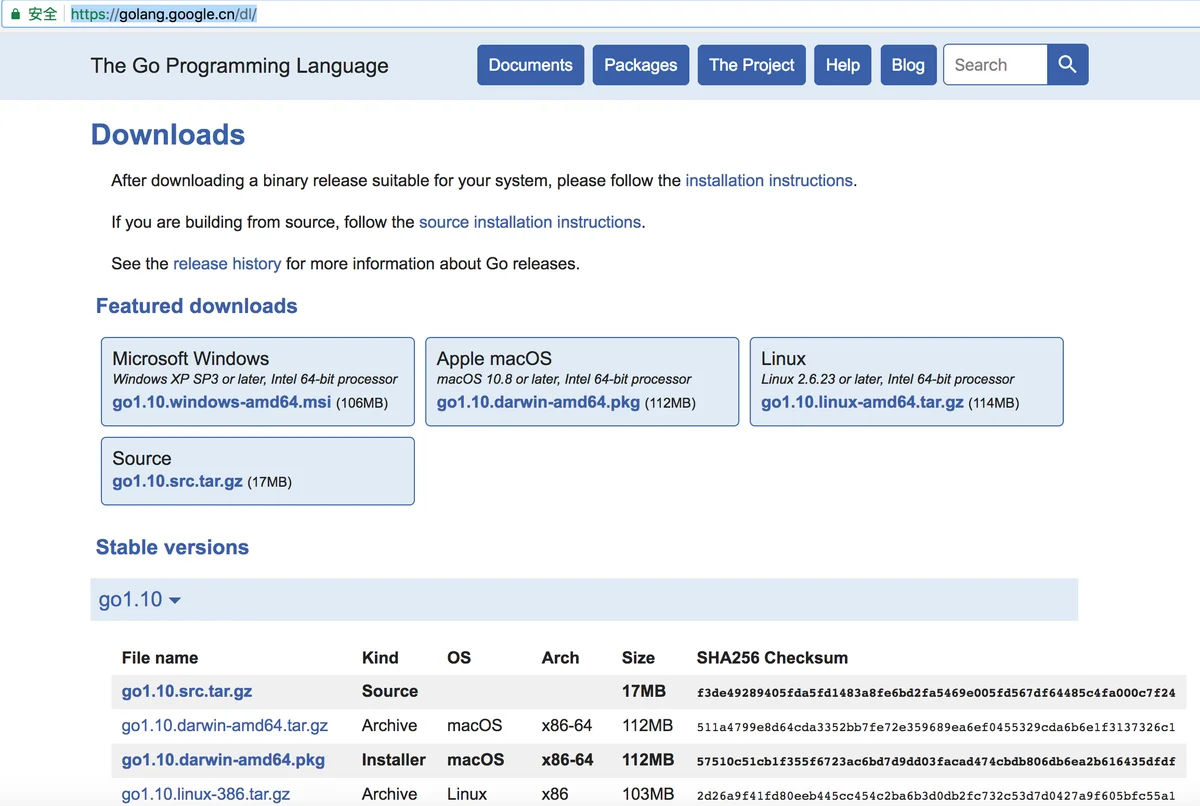Download go1.10.src.tar.gz from Source box

pos(177,481)
